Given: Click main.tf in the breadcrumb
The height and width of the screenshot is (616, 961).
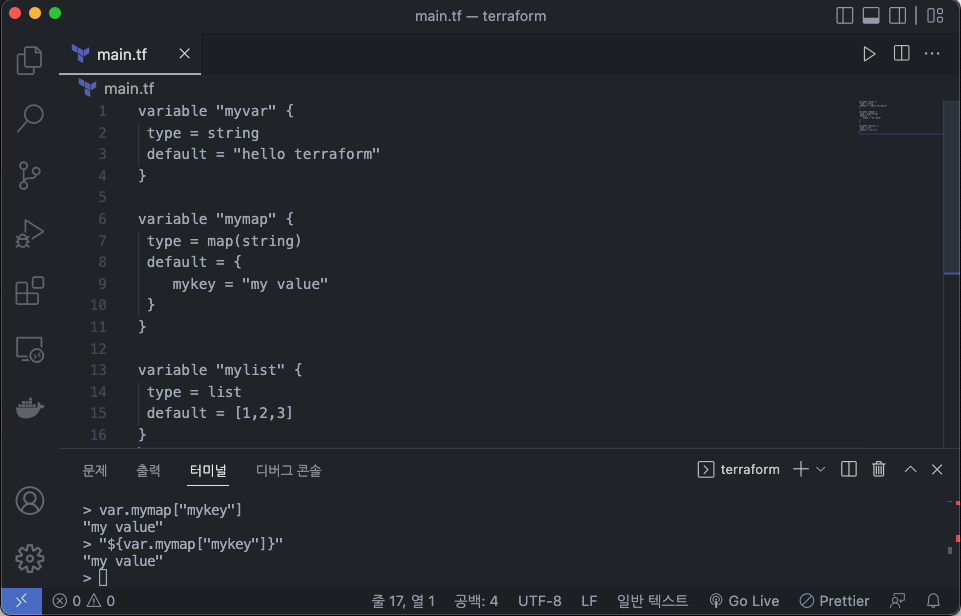Looking at the screenshot, I should tap(129, 89).
